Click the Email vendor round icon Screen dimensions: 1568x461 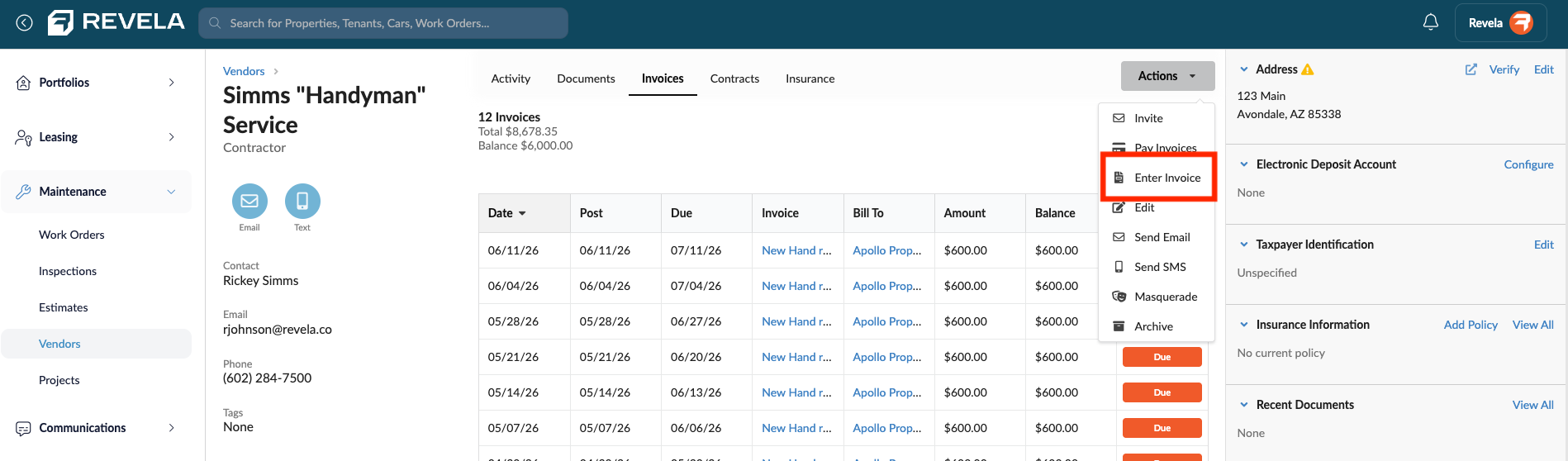249,201
